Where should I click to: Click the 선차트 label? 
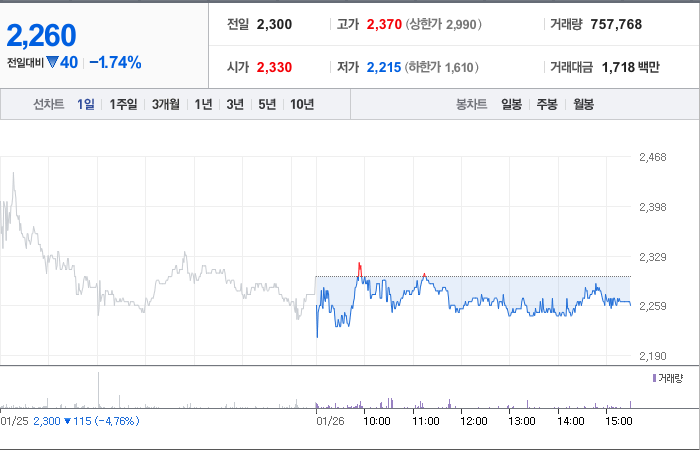click(49, 104)
